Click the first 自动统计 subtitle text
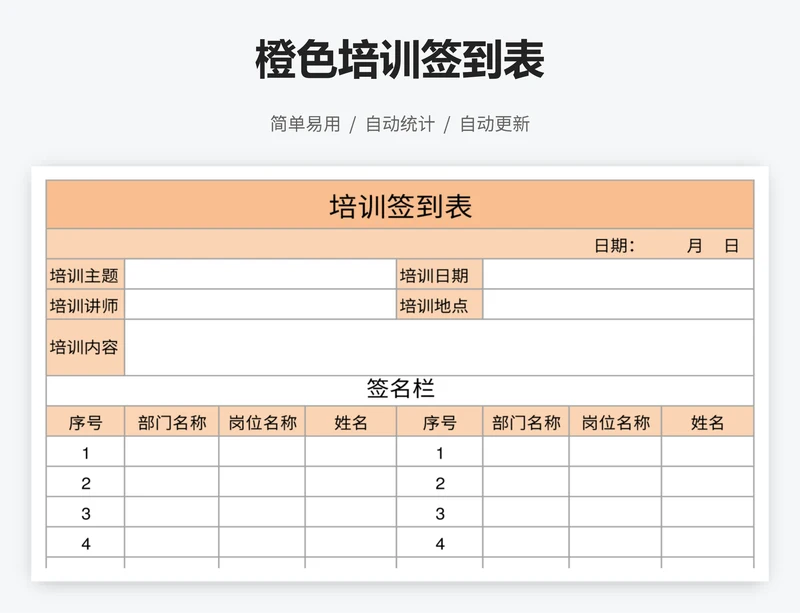800x613 pixels. (x=400, y=124)
